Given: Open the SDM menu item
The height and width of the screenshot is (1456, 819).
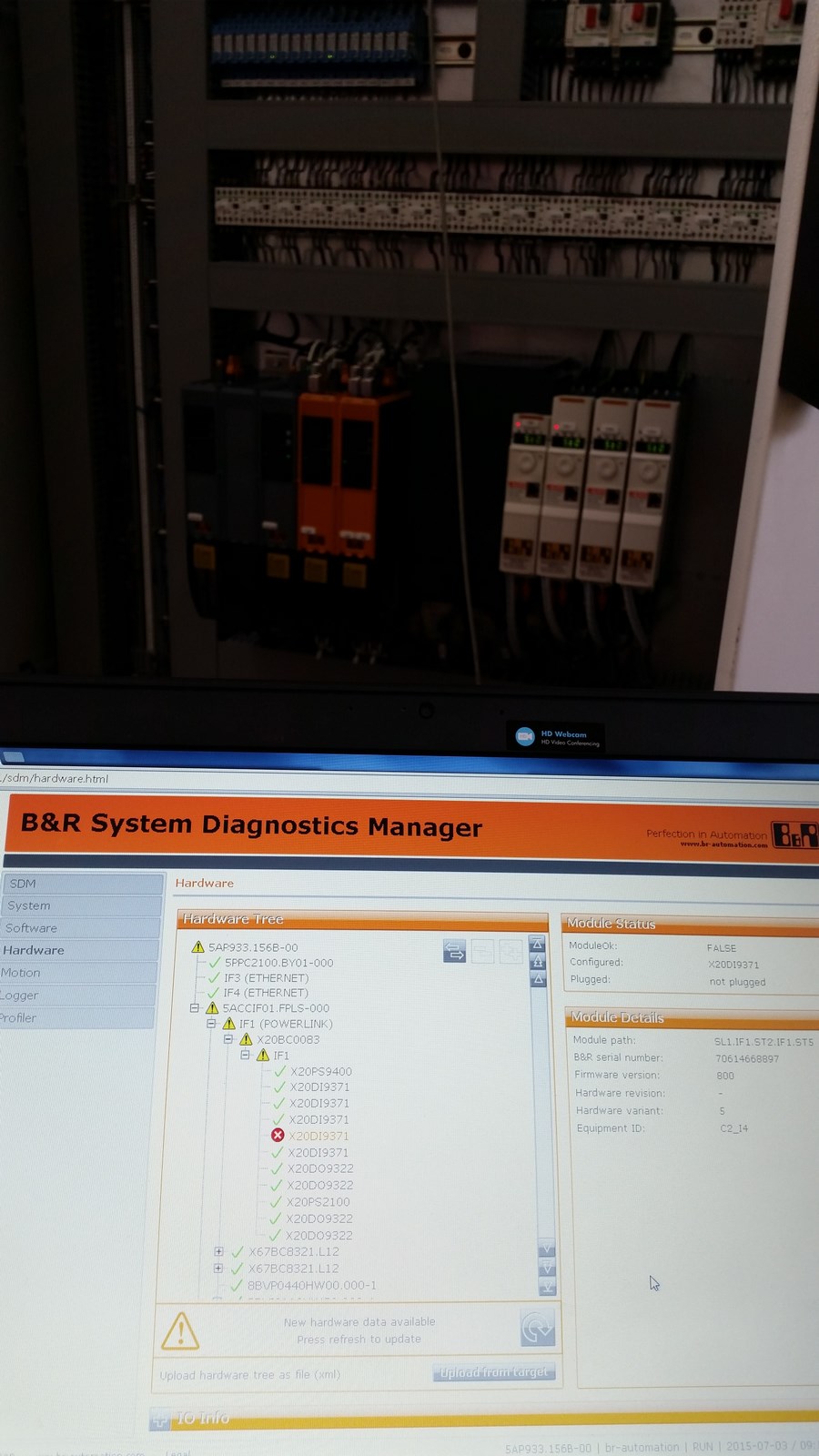Looking at the screenshot, I should click(81, 883).
